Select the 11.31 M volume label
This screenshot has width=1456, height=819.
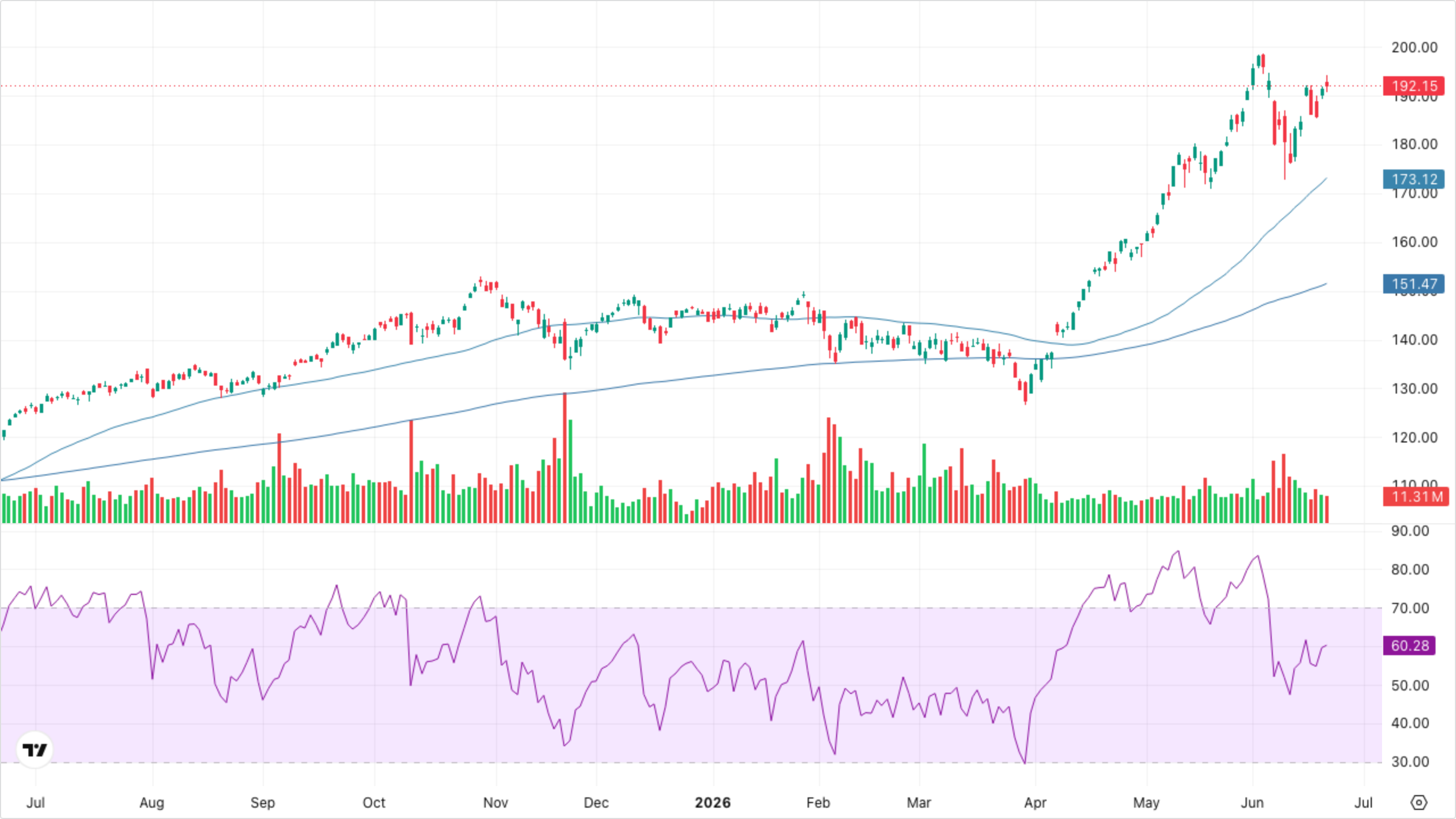[x=1416, y=497]
